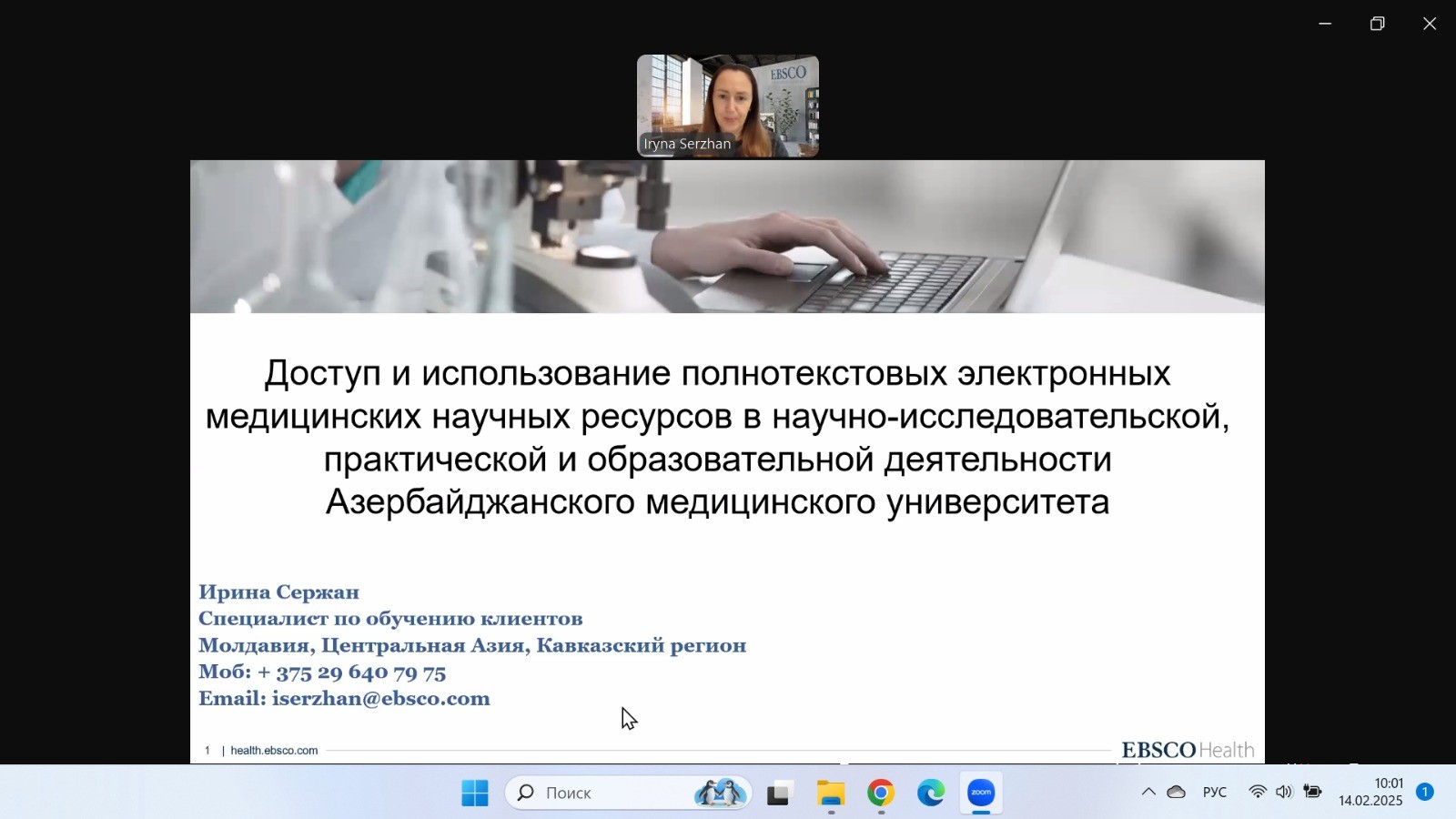Open the clock and date panel

(x=1370, y=793)
